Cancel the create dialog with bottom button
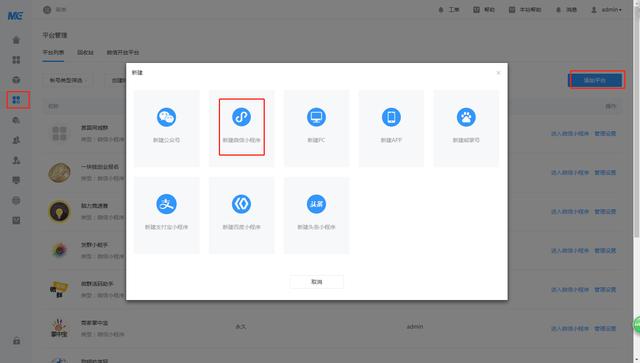Viewport: 640px width, 363px height. click(317, 282)
